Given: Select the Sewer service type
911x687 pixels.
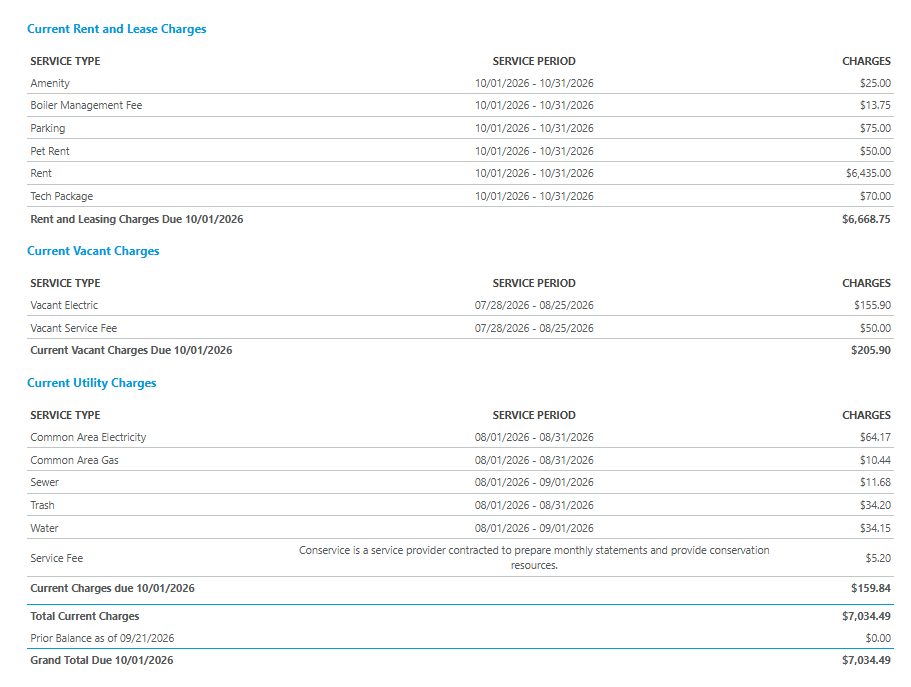Looking at the screenshot, I should click(x=44, y=482).
